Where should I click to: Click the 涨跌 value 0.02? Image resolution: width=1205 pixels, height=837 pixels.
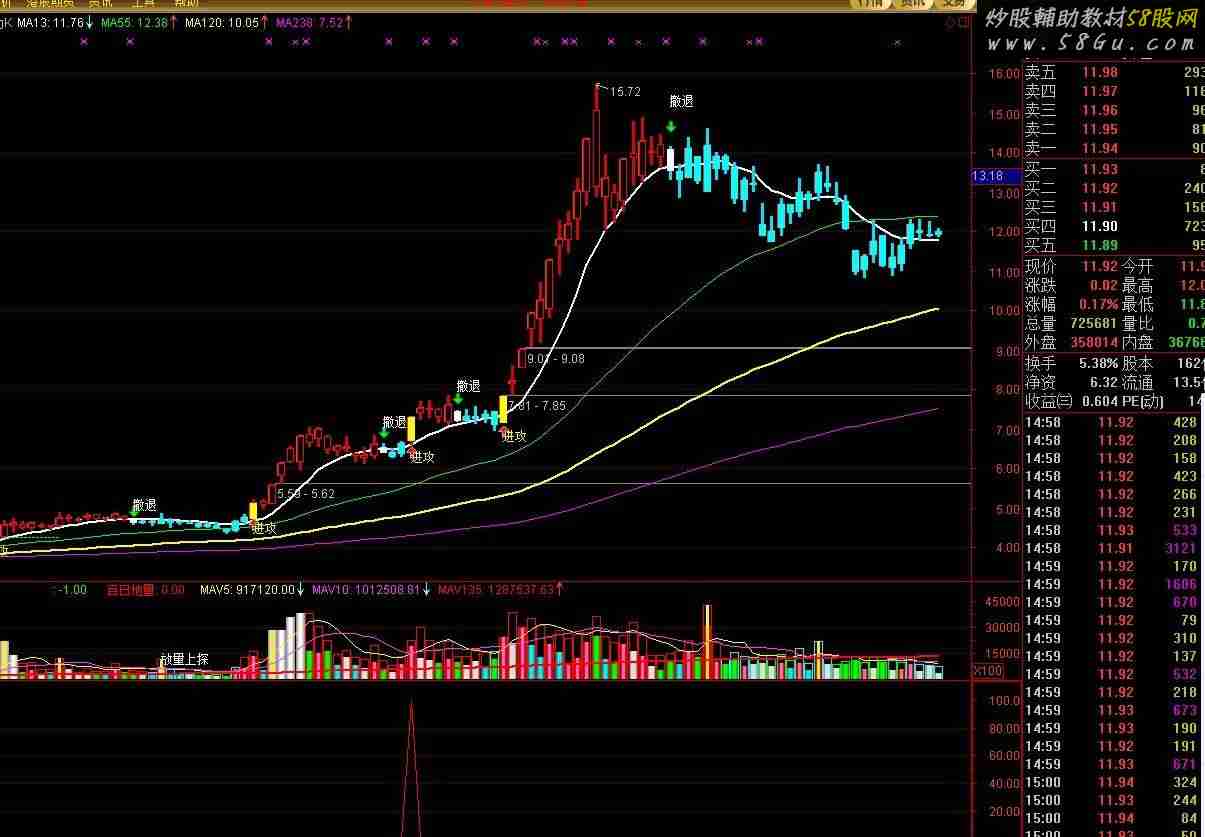(1103, 285)
